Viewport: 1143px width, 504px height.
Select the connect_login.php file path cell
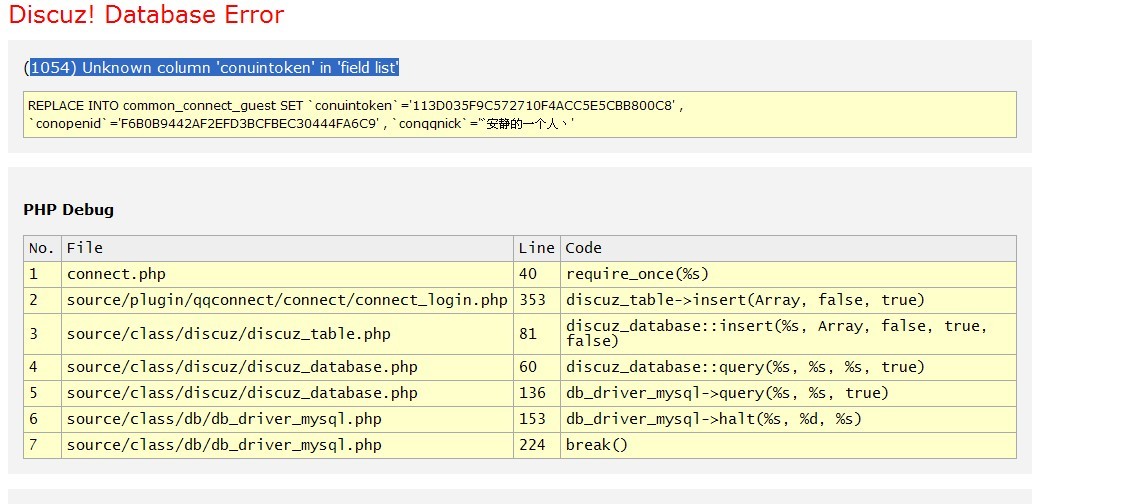287,300
